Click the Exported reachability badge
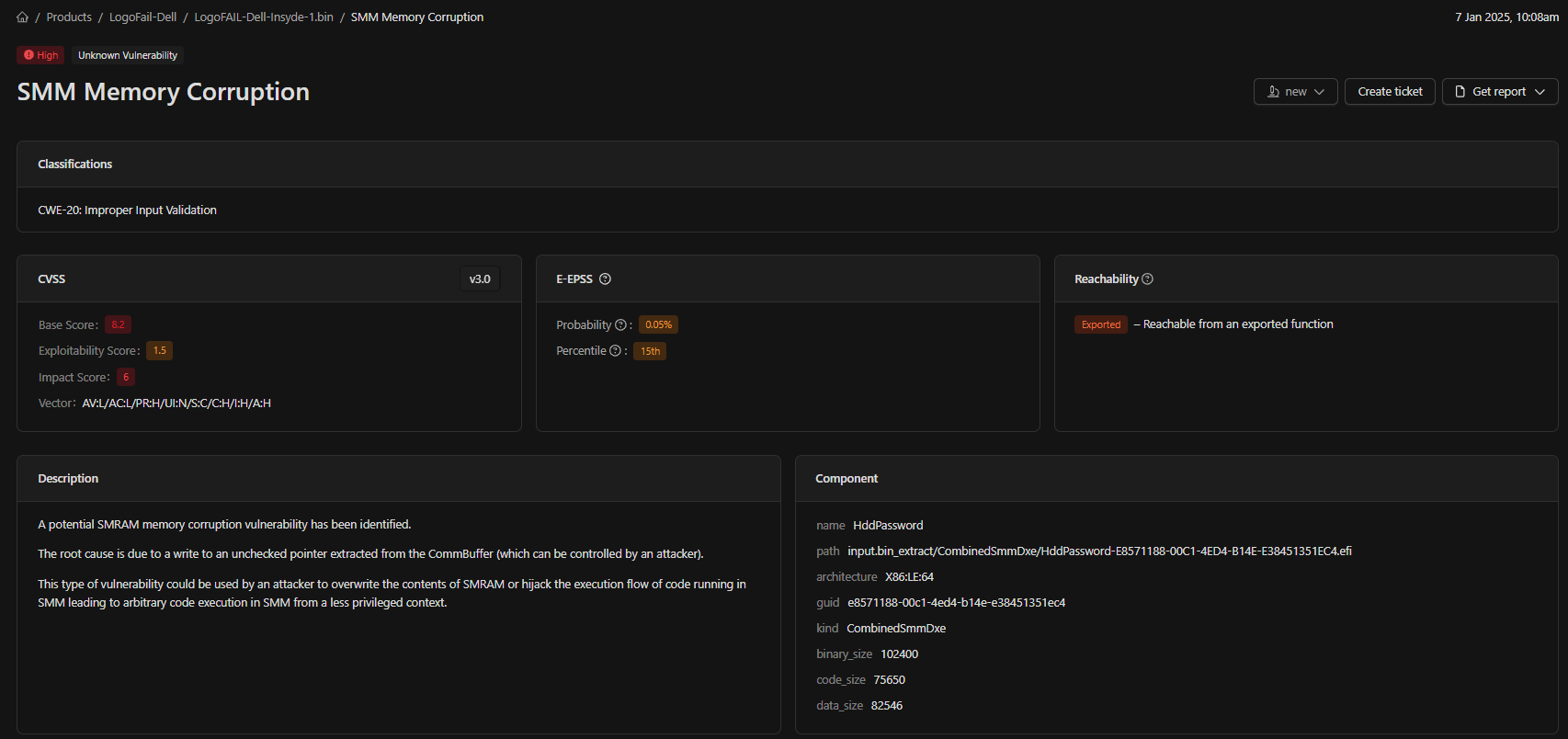This screenshot has height=739, width=1568. click(x=1101, y=324)
